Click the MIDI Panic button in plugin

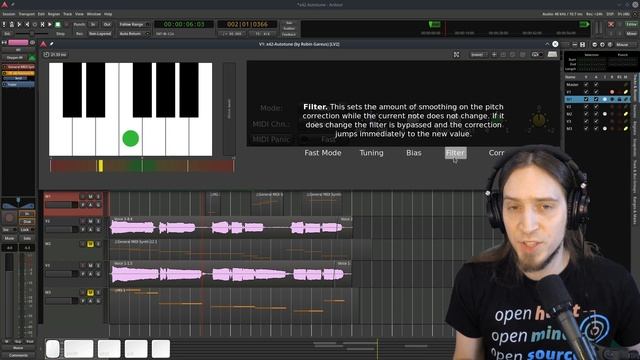[x=271, y=139]
